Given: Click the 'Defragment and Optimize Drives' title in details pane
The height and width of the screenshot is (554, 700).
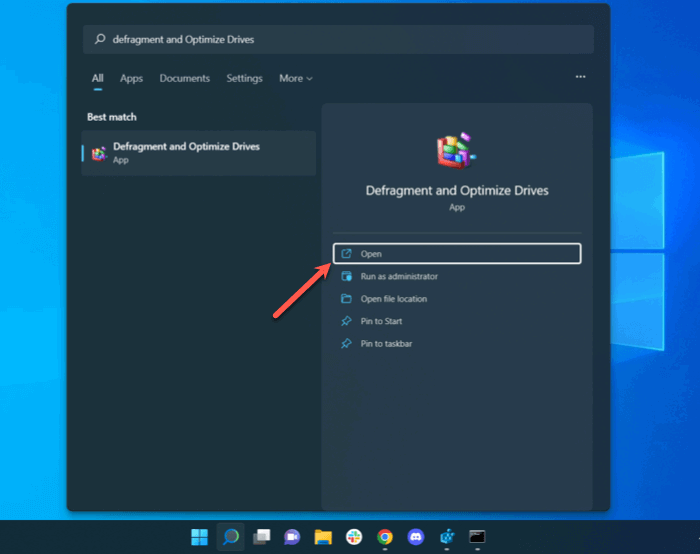Looking at the screenshot, I should coord(457,191).
